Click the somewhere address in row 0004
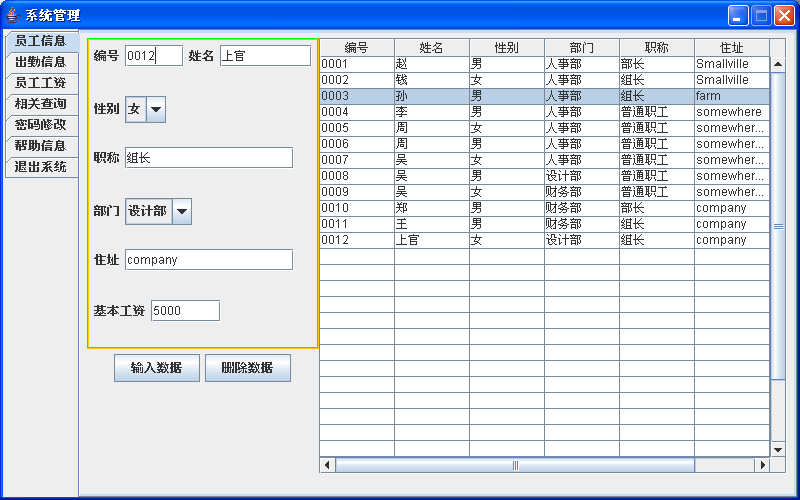This screenshot has height=500, width=800. (x=732, y=112)
